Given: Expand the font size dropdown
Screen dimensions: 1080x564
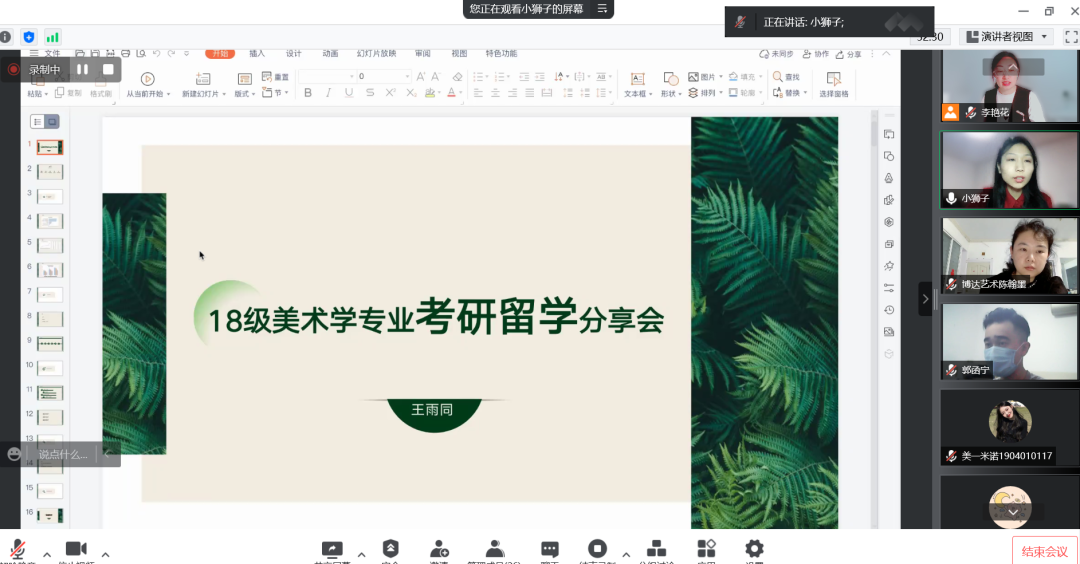Looking at the screenshot, I should click(x=407, y=77).
